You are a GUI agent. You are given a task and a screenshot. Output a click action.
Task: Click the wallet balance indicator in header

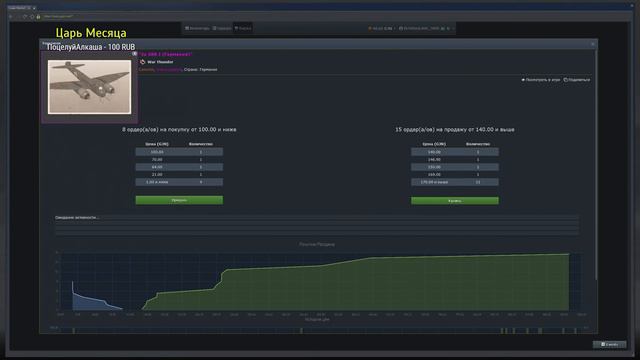pos(381,29)
